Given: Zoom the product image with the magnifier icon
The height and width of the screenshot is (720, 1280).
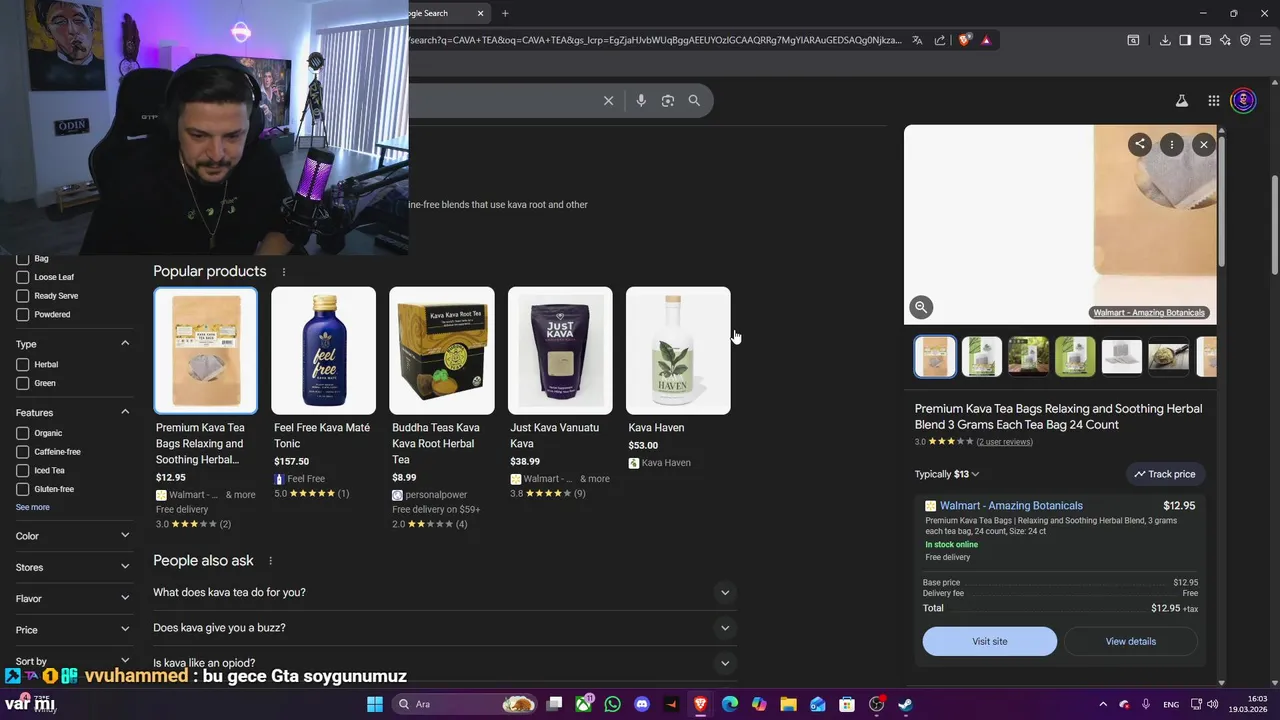Looking at the screenshot, I should [921, 307].
